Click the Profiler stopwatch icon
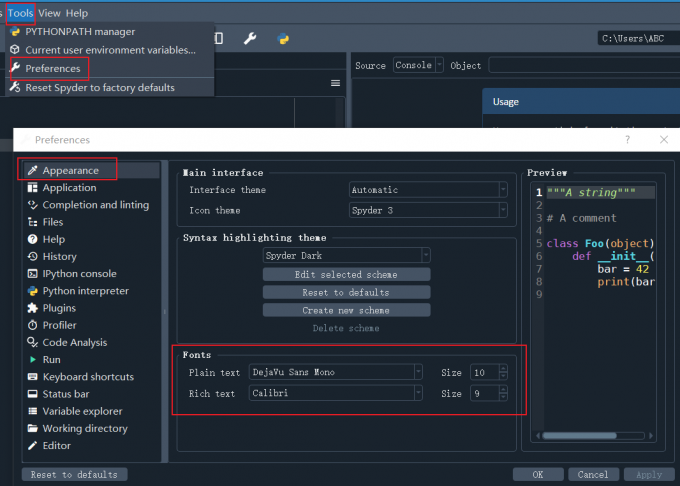The height and width of the screenshot is (486, 680). coord(33,325)
